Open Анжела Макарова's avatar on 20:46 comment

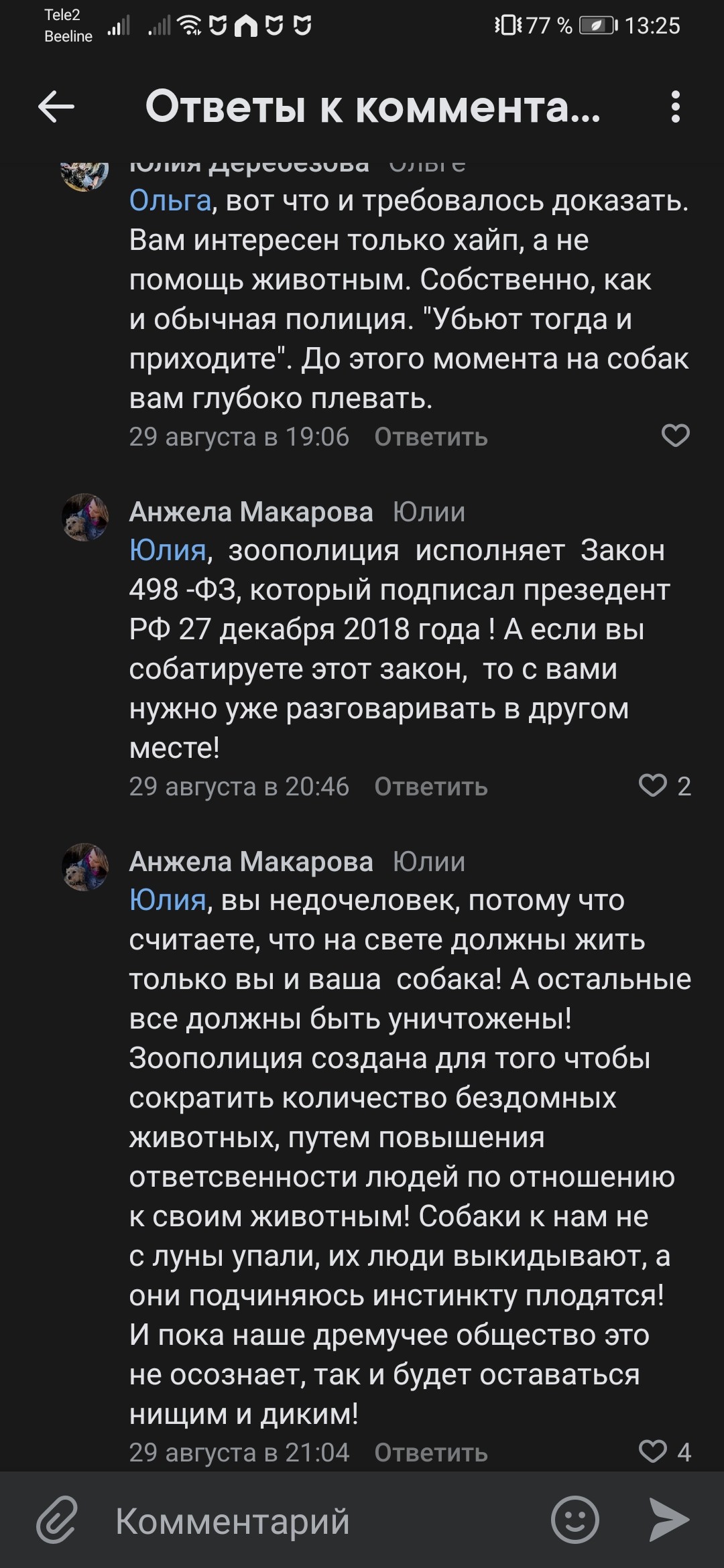tap(85, 517)
